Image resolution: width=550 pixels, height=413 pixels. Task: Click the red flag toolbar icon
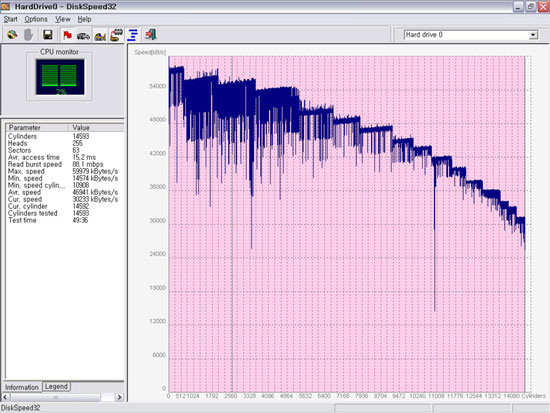click(x=67, y=35)
